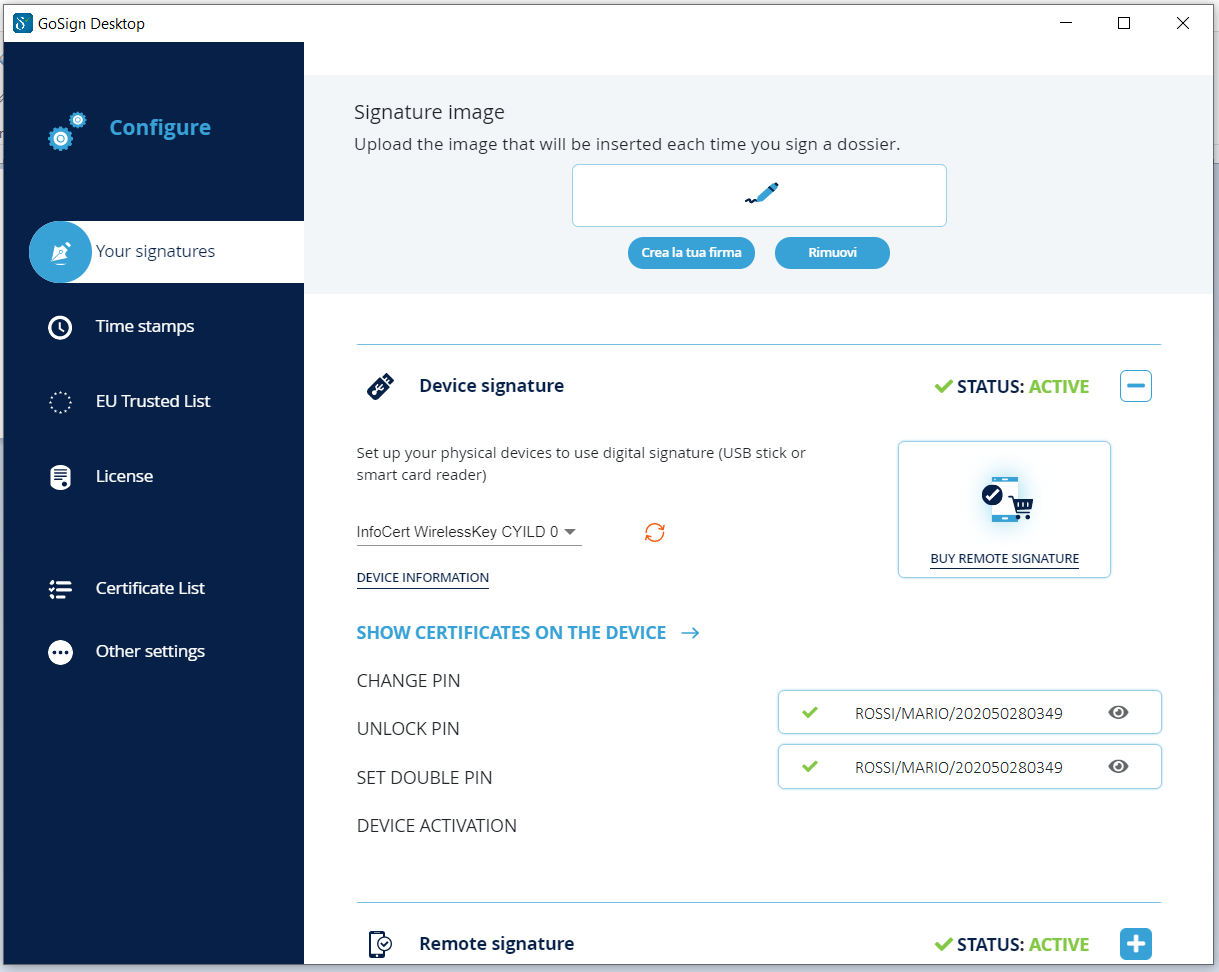The width and height of the screenshot is (1219, 972).
Task: Click the USB stick Device signature icon
Action: tap(380, 386)
